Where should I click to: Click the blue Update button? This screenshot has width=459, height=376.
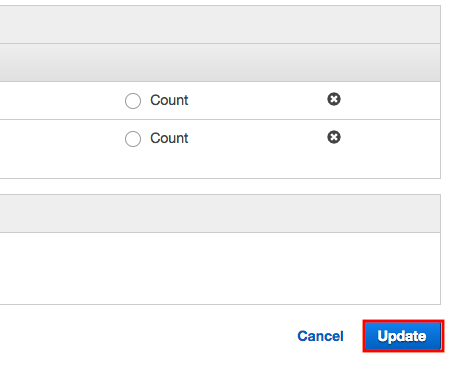click(x=403, y=336)
